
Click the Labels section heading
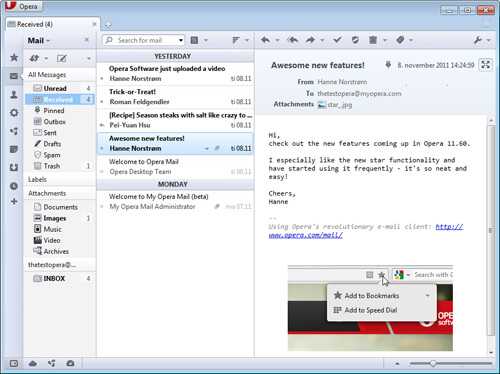pyautogui.click(x=37, y=179)
